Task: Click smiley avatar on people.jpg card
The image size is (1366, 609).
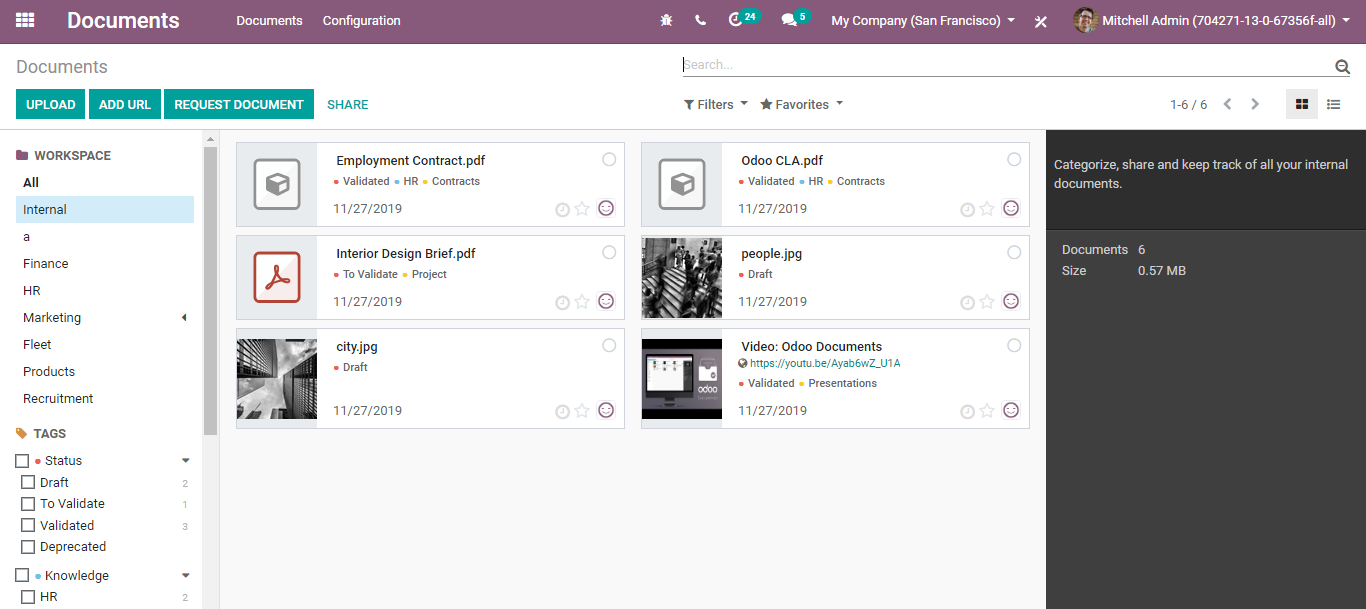Action: [1011, 301]
